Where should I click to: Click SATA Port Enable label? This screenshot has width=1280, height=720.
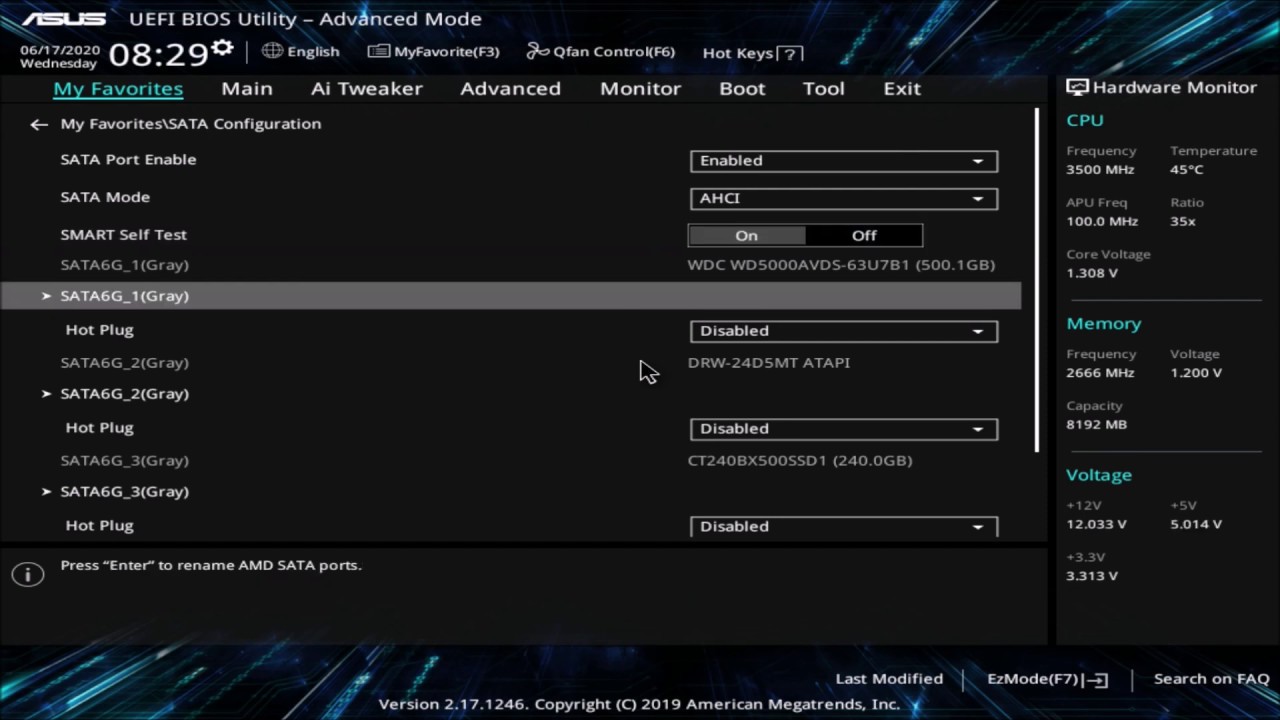[x=128, y=160]
